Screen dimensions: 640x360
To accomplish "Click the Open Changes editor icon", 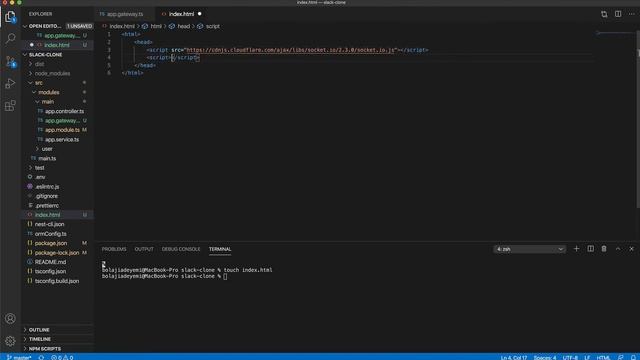I will click(604, 14).
